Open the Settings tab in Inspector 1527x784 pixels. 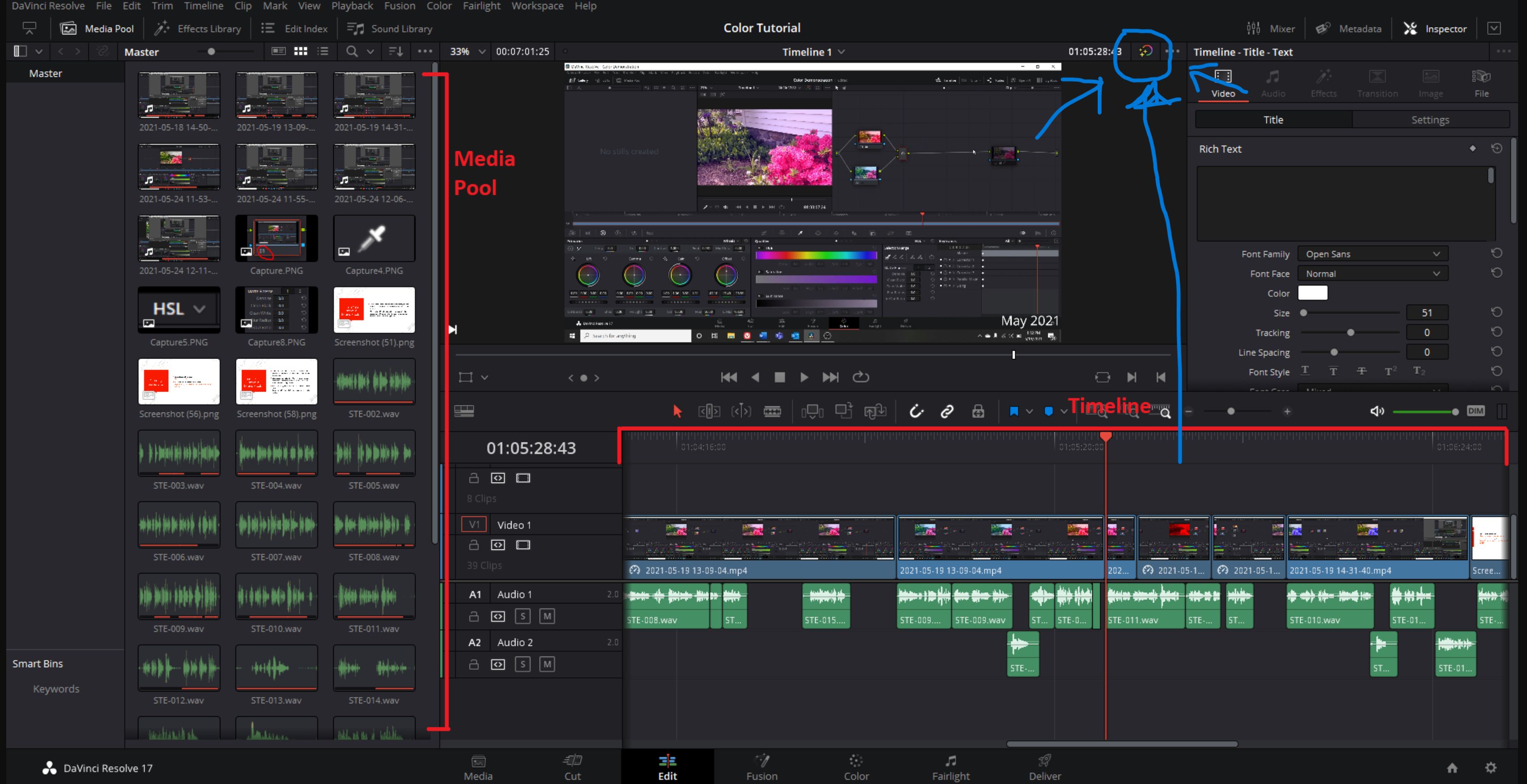pos(1430,120)
